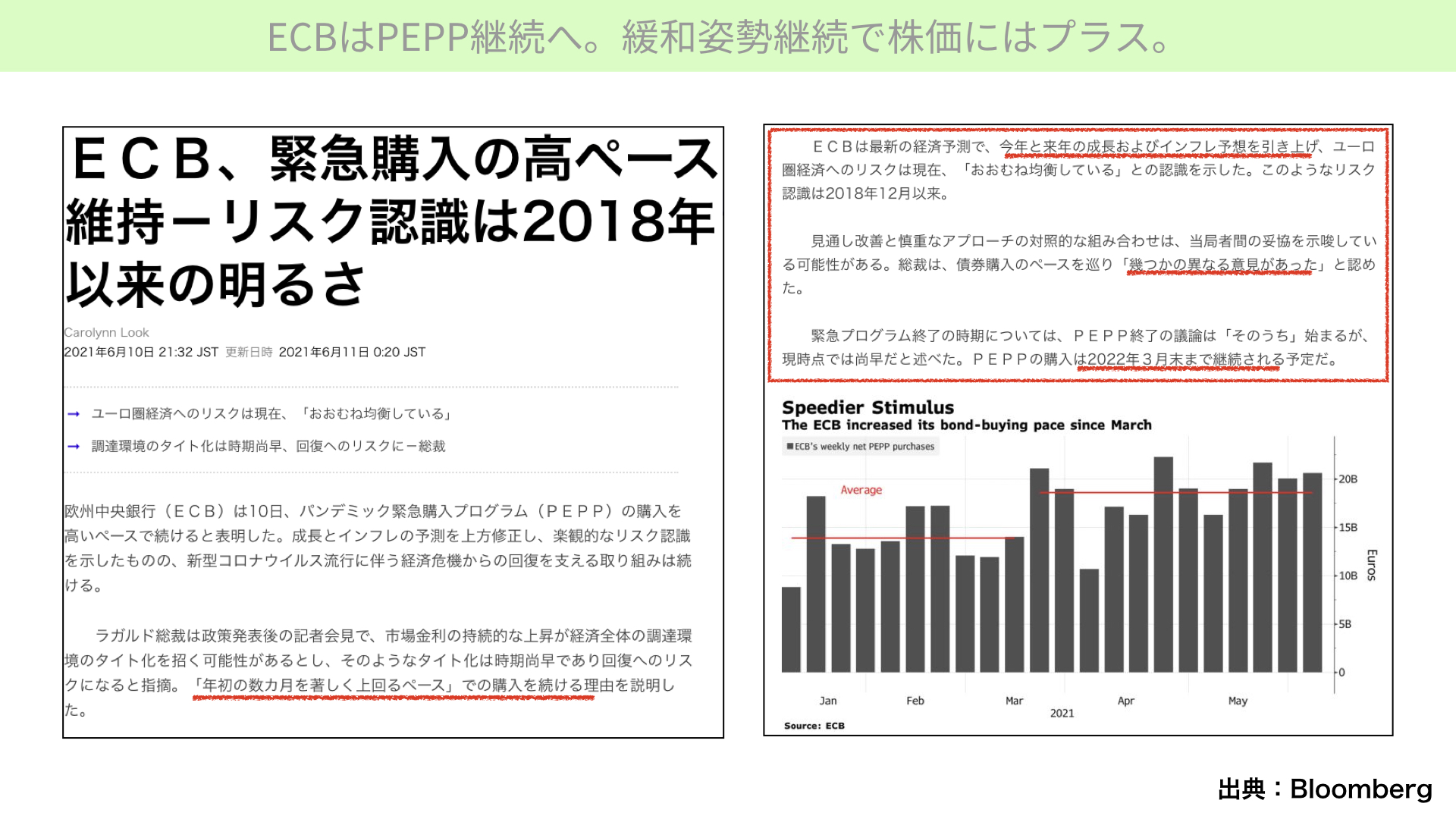Click underlined phrase '幾つかの異なる意見があった'
This screenshot has width=1456, height=819.
point(1222,265)
